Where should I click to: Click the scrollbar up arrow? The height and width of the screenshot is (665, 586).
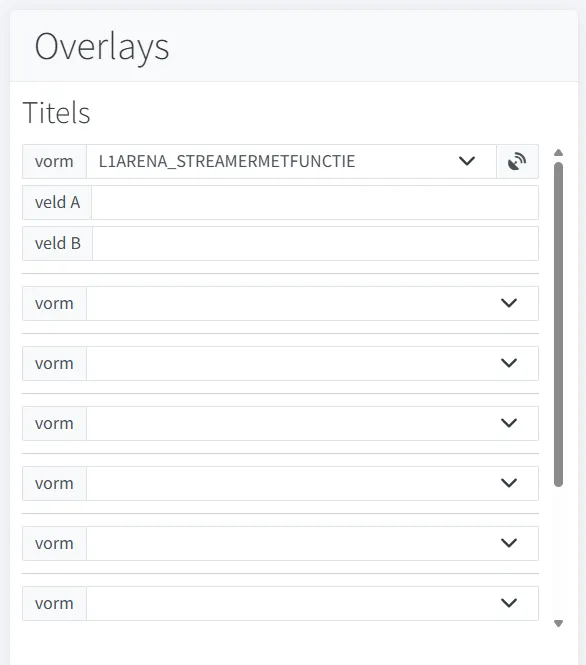tap(558, 153)
